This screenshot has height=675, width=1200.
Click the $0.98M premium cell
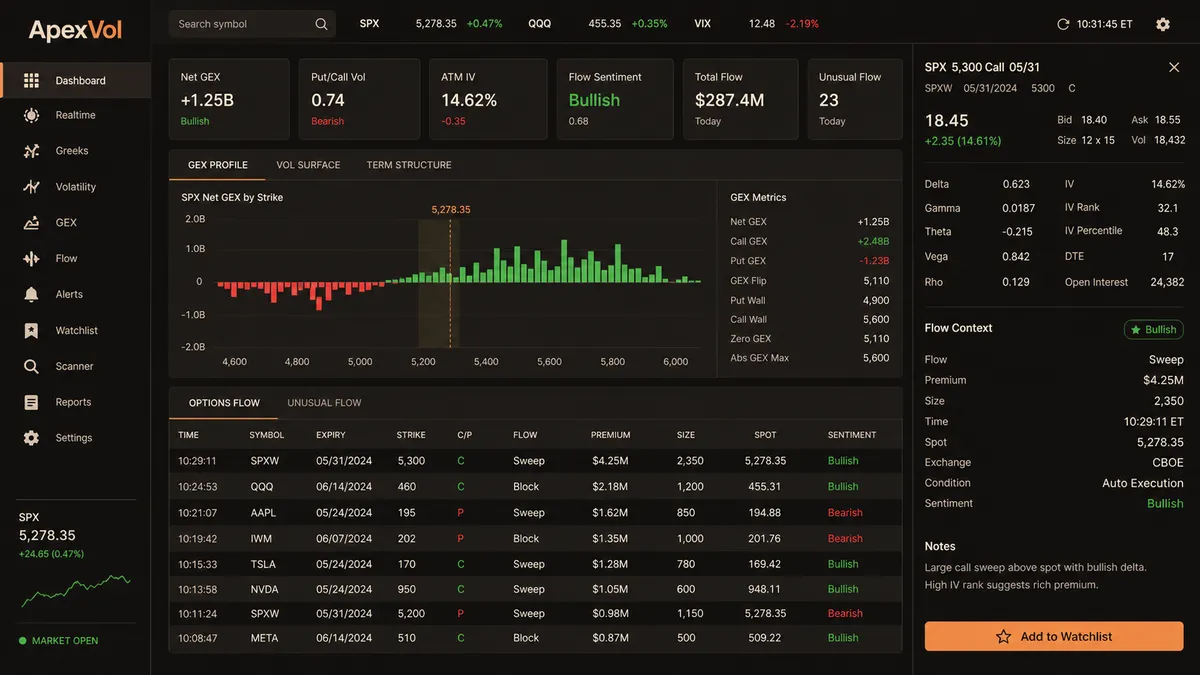click(610, 614)
